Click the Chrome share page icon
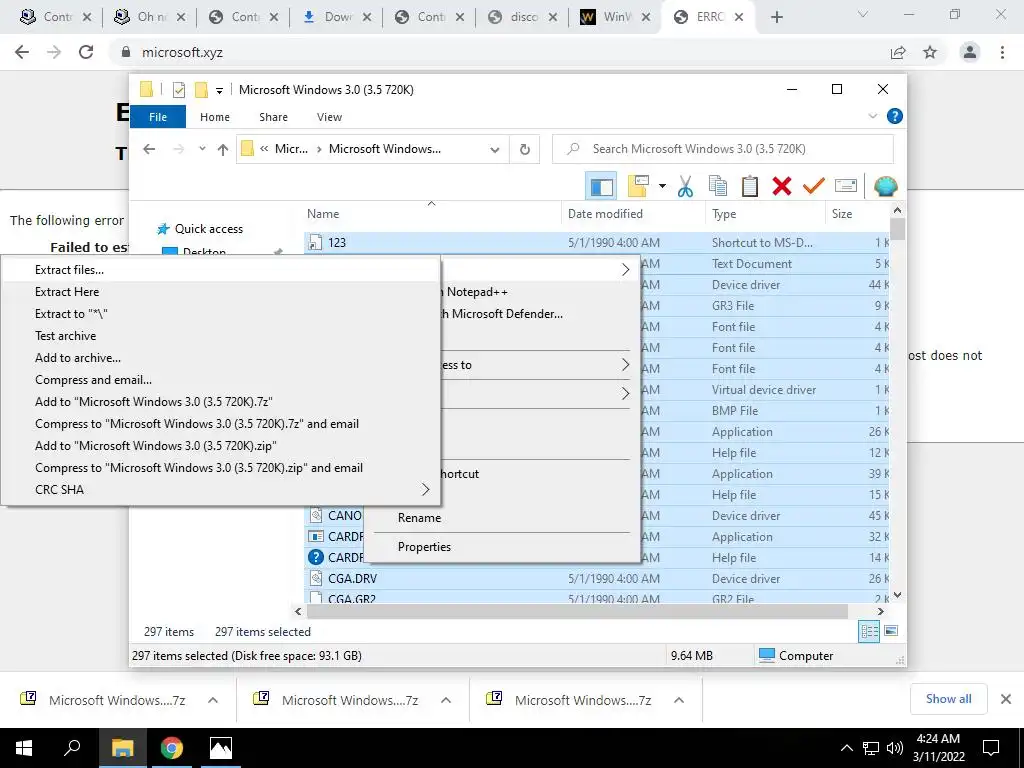The width and height of the screenshot is (1024, 768). point(898,52)
